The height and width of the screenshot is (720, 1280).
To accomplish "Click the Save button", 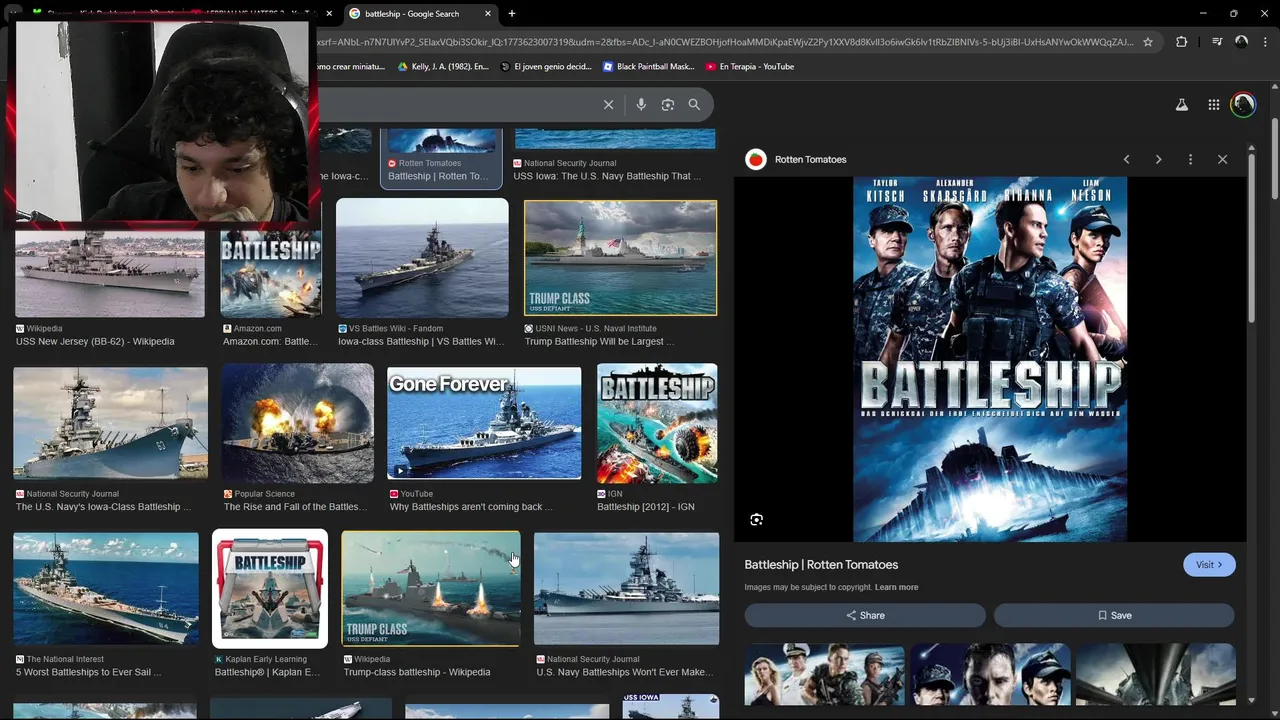I will pos(1114,615).
